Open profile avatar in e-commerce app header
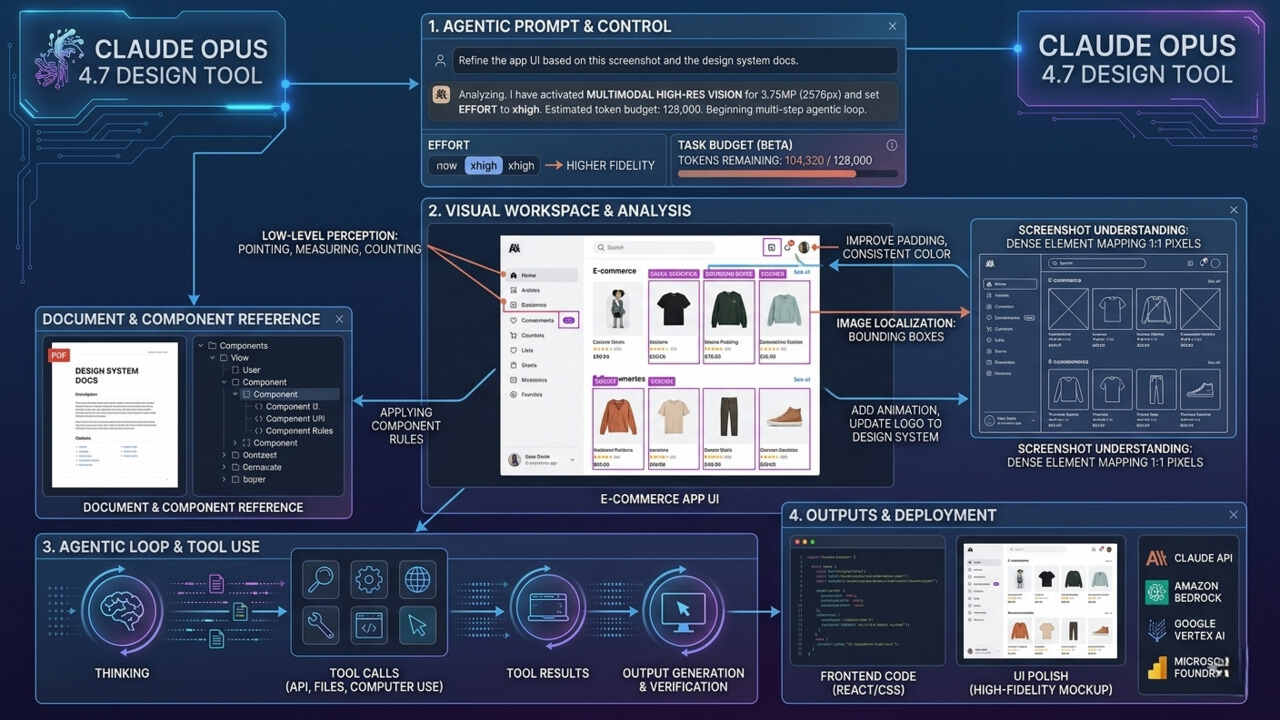Image resolution: width=1280 pixels, height=720 pixels. click(x=804, y=247)
